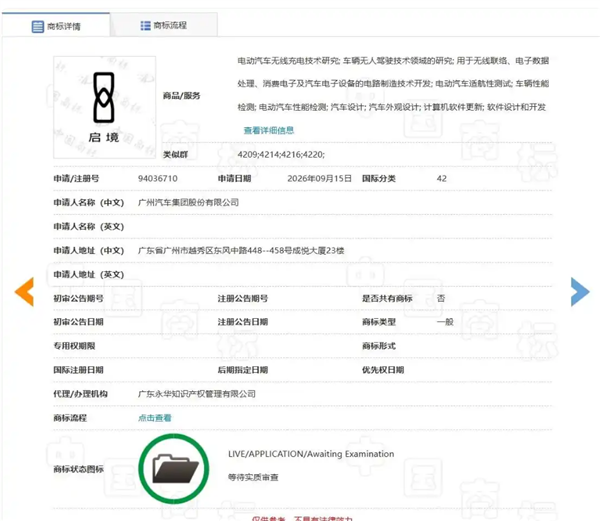
Task: Click the 优先权日期 label
Action: click(x=383, y=370)
